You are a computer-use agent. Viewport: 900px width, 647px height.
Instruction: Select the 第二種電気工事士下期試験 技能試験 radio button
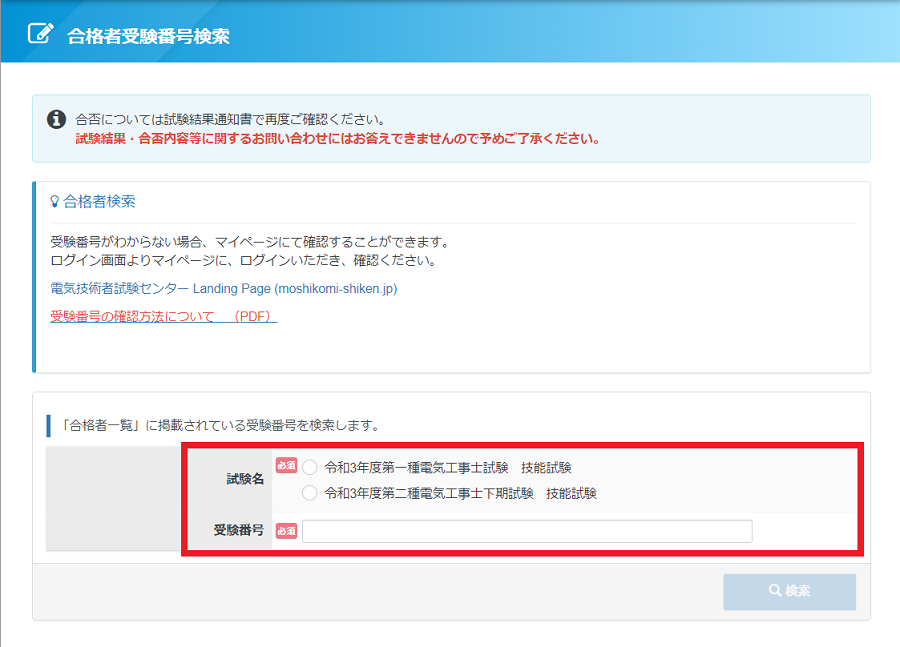pyautogui.click(x=310, y=493)
